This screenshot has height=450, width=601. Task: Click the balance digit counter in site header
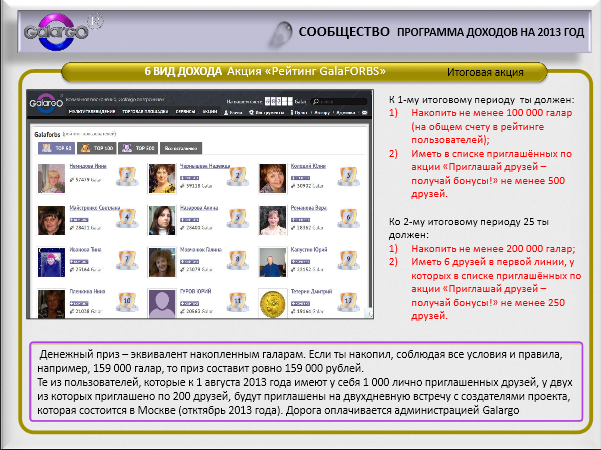[x=279, y=102]
